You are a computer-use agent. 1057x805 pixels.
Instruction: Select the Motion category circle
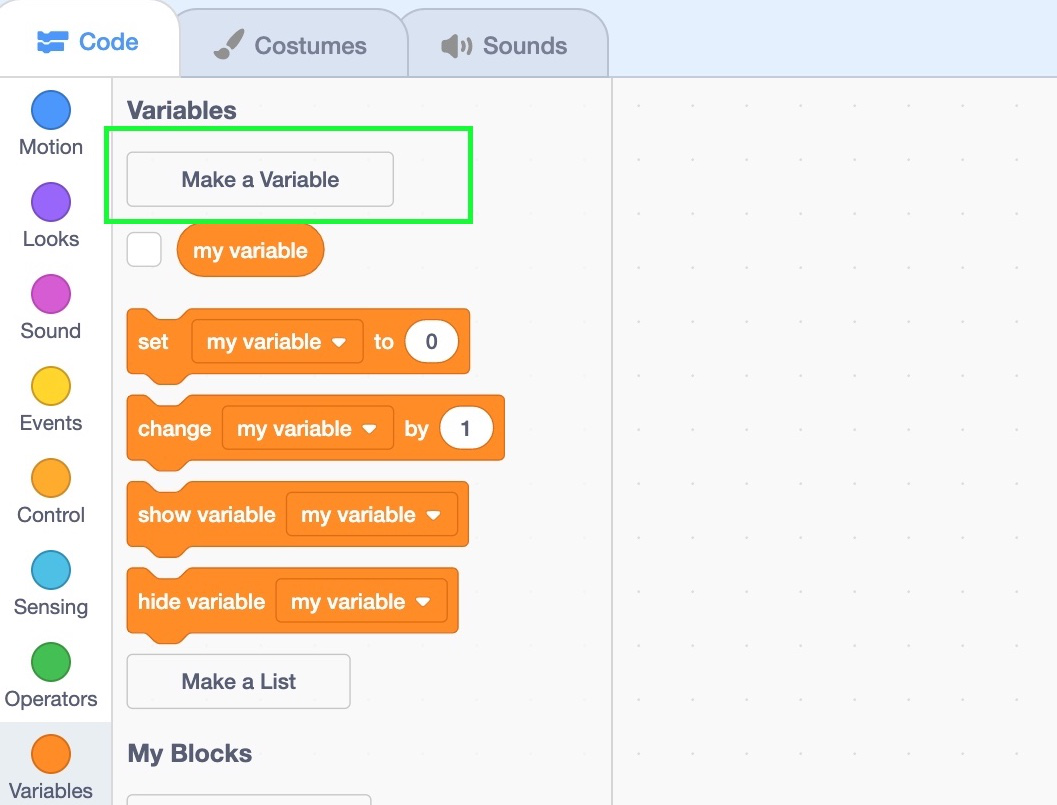51,111
